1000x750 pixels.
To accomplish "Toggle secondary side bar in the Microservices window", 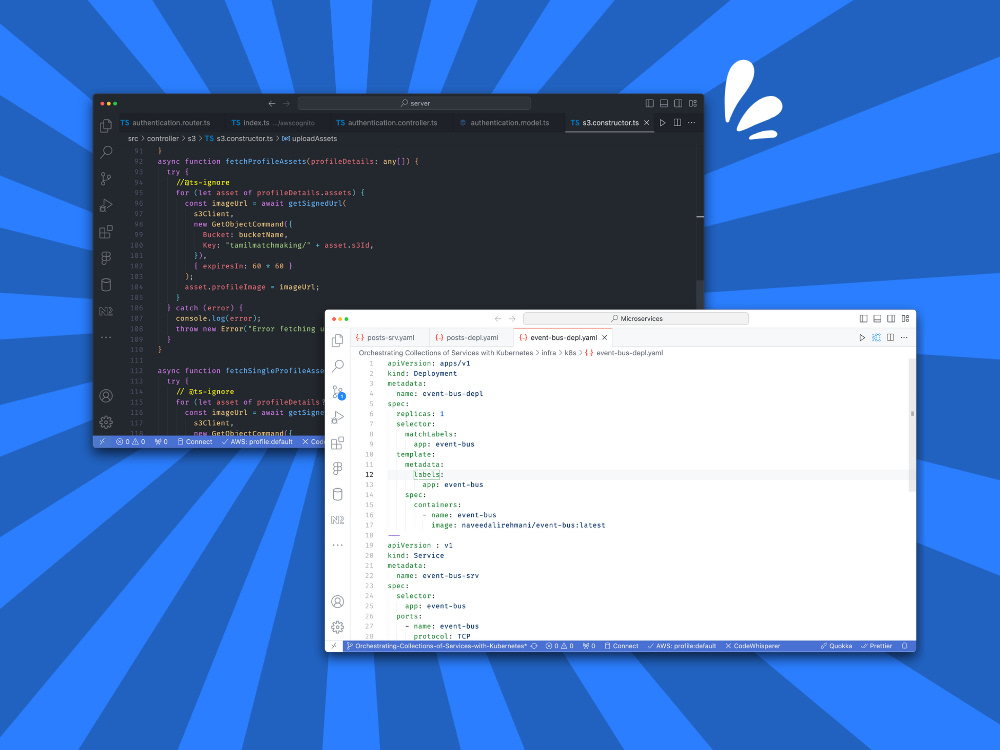I will click(891, 318).
